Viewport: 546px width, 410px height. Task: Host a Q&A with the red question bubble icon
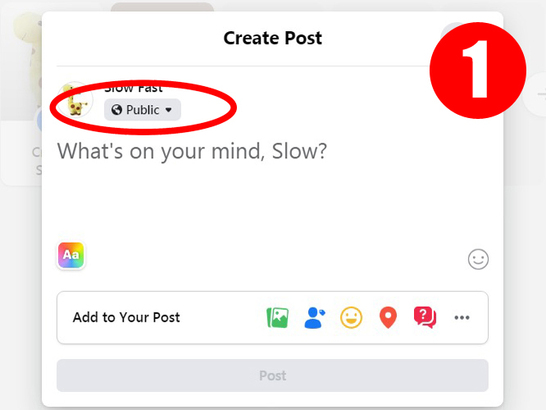click(x=425, y=317)
